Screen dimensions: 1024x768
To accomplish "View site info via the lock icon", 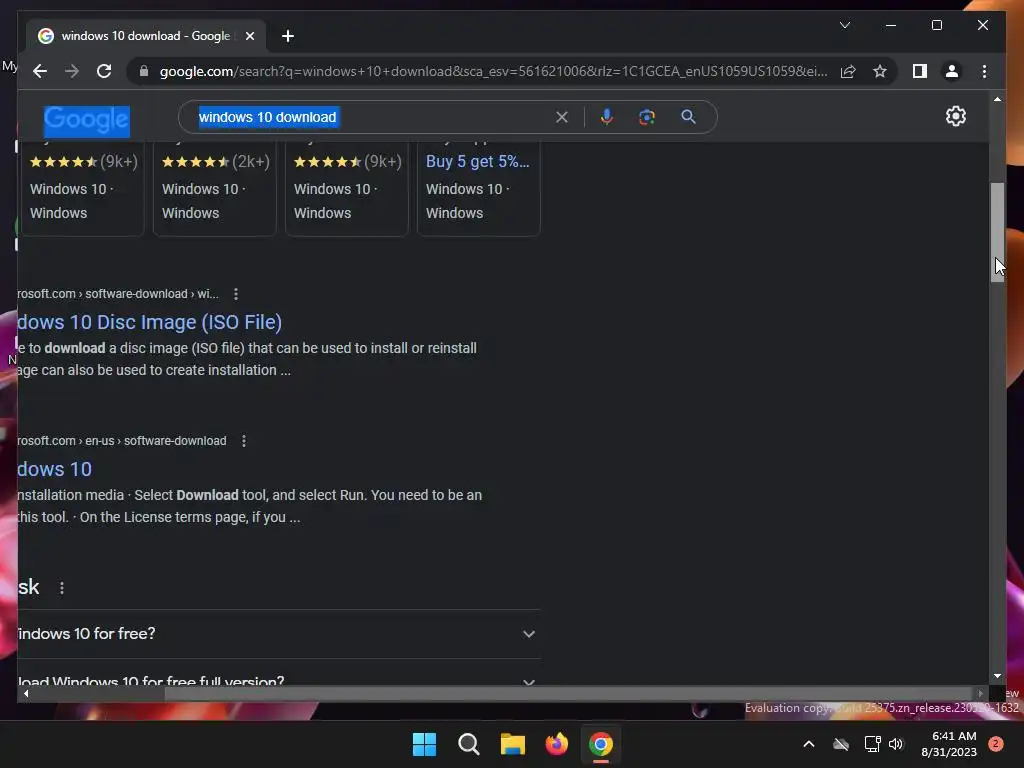I will [144, 71].
